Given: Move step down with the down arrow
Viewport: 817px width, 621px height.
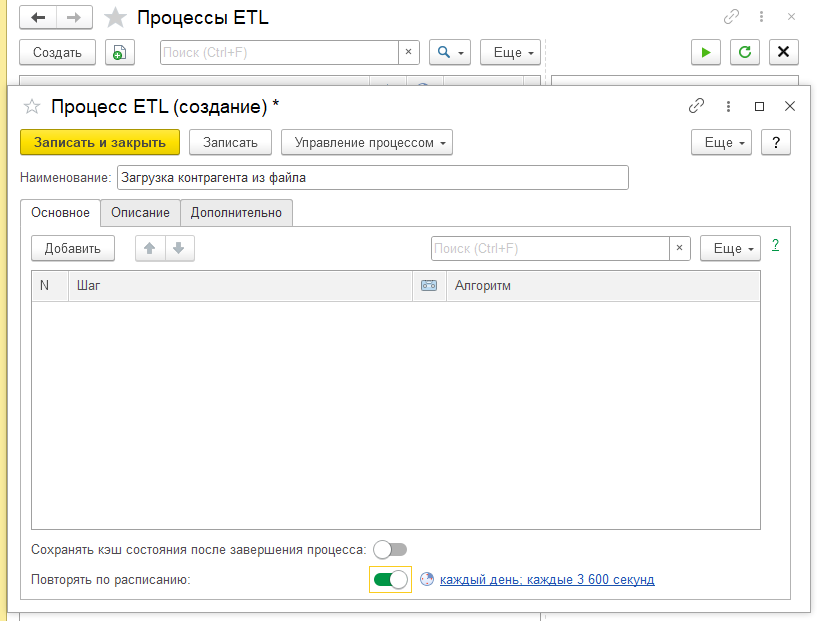Looking at the screenshot, I should click(179, 248).
